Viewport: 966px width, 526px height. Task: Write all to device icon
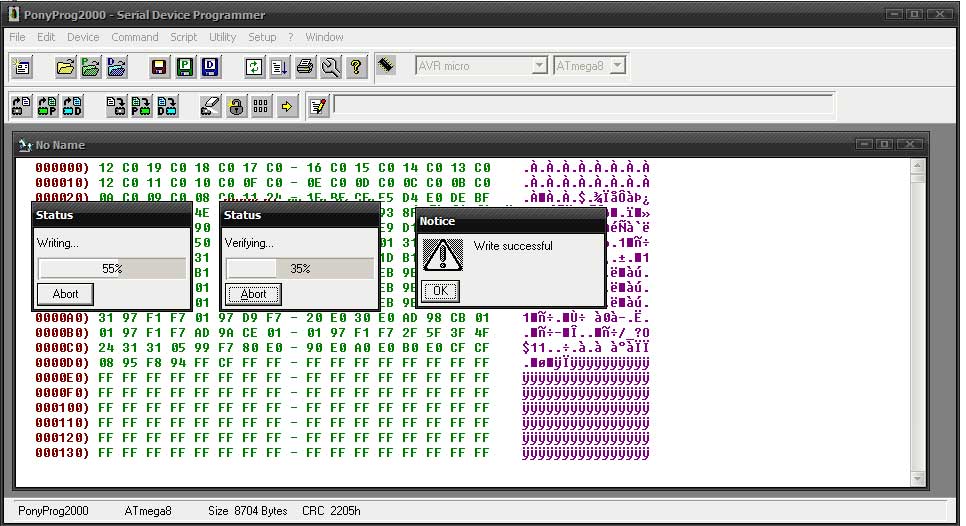pyautogui.click(x=116, y=107)
